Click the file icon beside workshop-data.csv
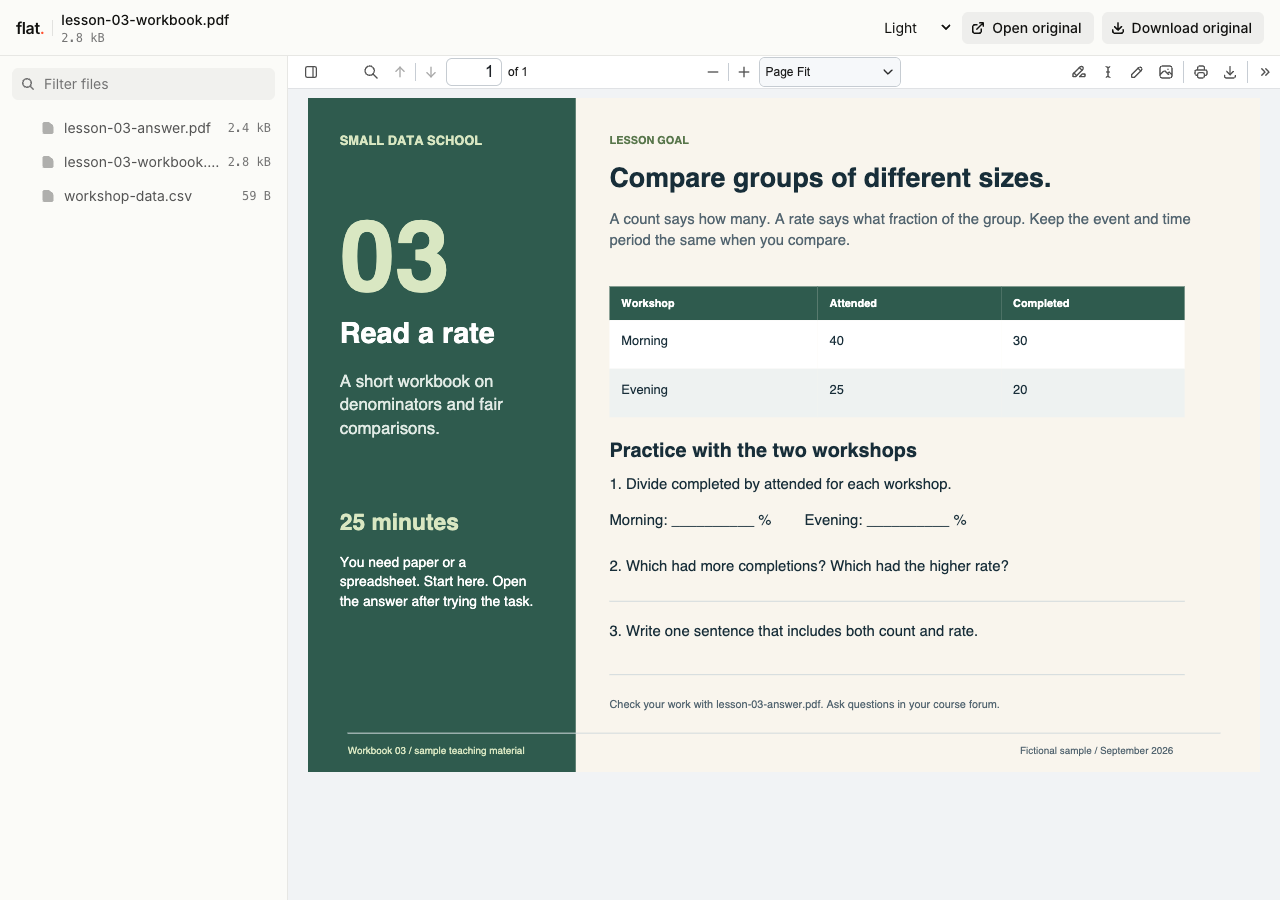Image resolution: width=1280 pixels, height=900 pixels. click(47, 196)
